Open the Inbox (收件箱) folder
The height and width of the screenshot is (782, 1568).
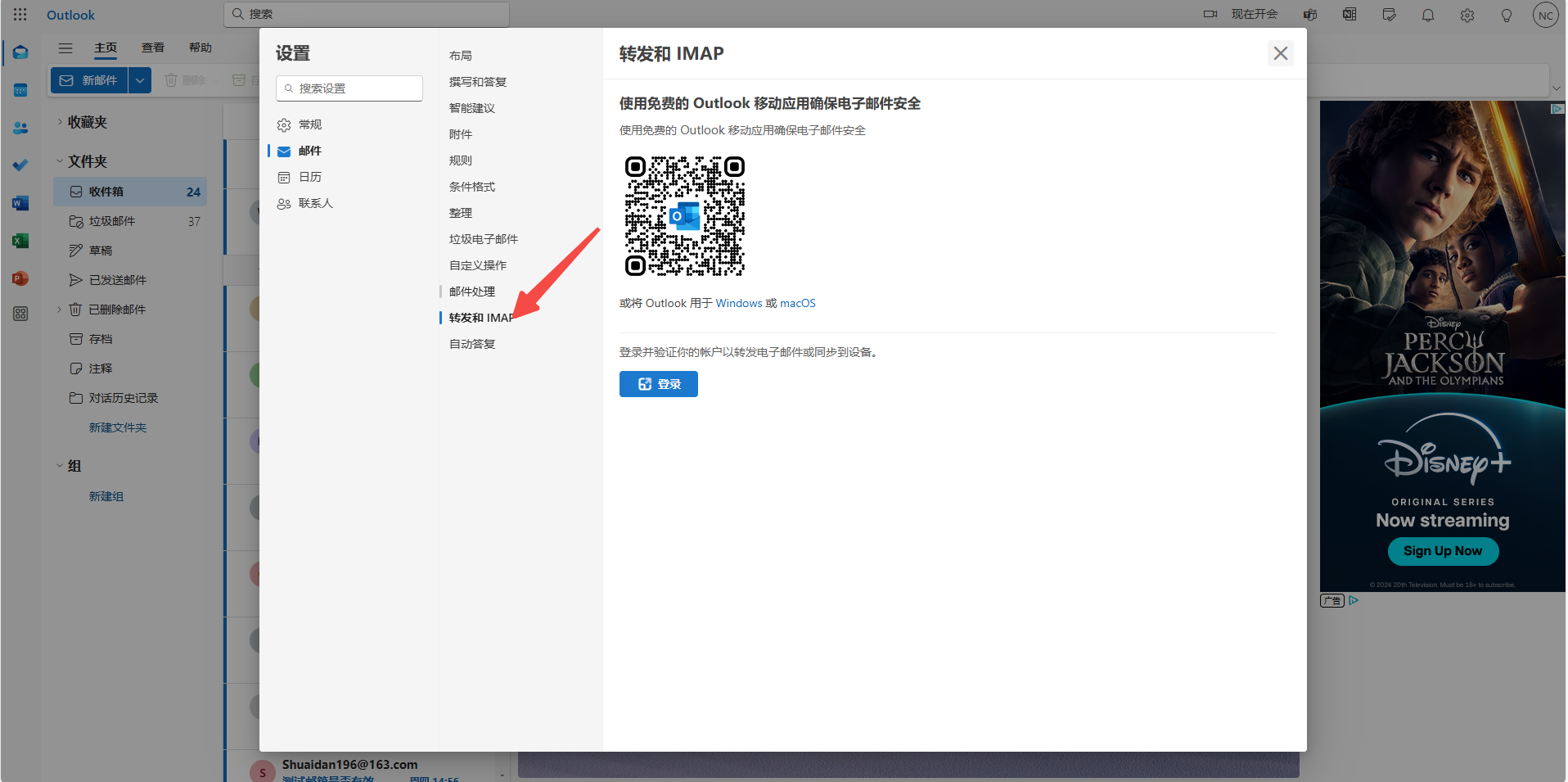130,192
